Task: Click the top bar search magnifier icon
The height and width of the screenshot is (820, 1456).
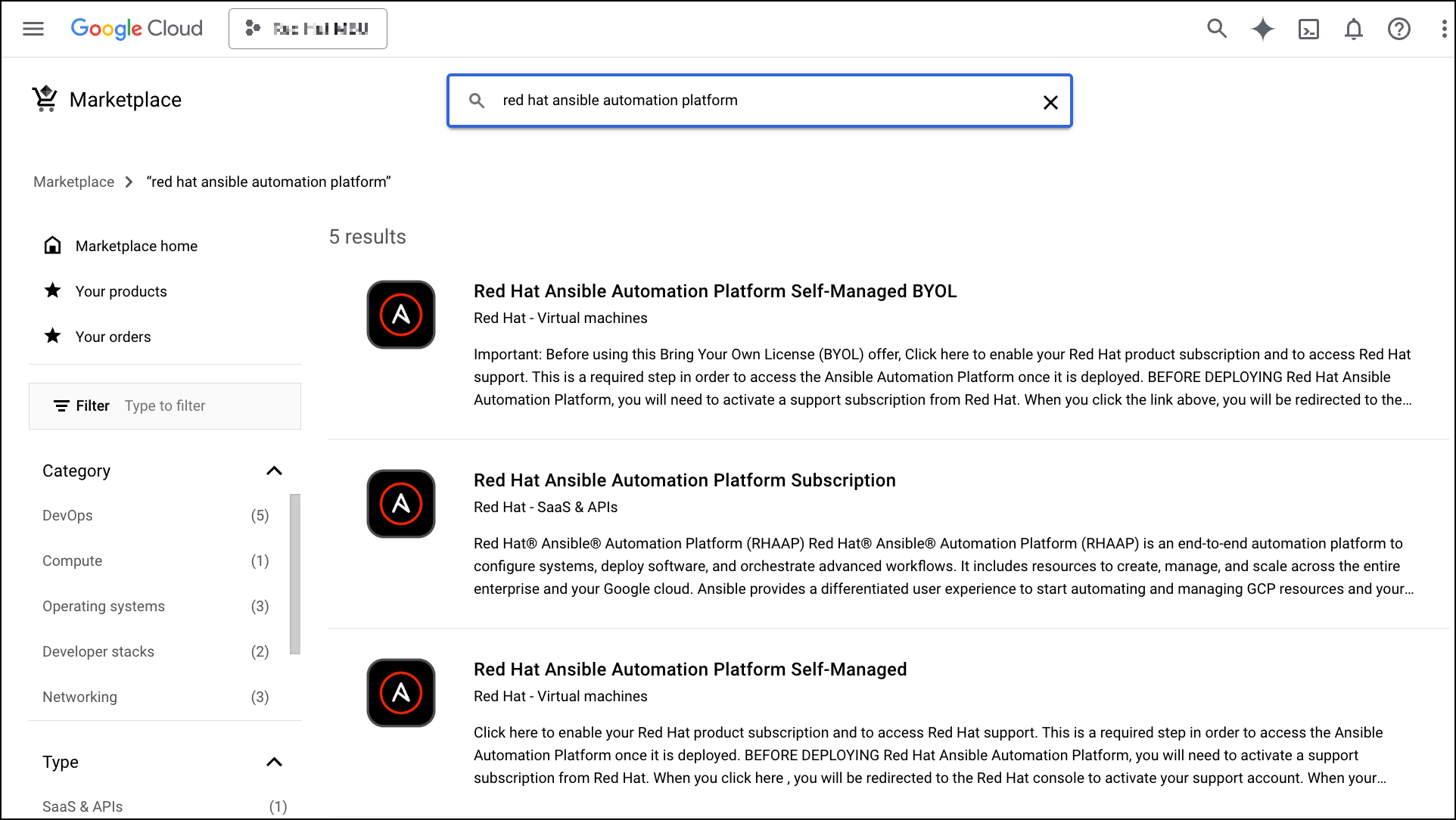Action: (x=1216, y=29)
